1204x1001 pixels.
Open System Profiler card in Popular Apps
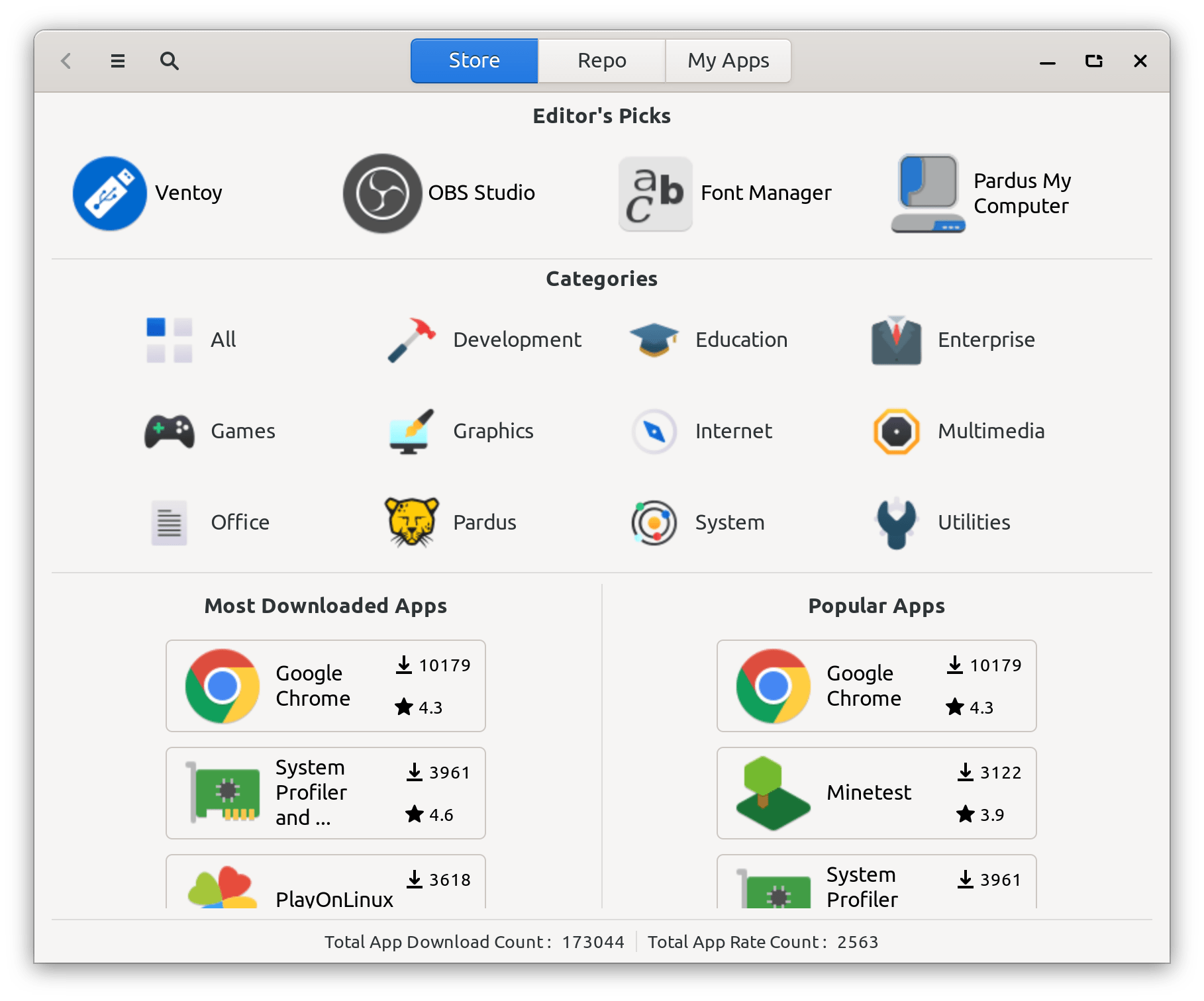pos(877,882)
